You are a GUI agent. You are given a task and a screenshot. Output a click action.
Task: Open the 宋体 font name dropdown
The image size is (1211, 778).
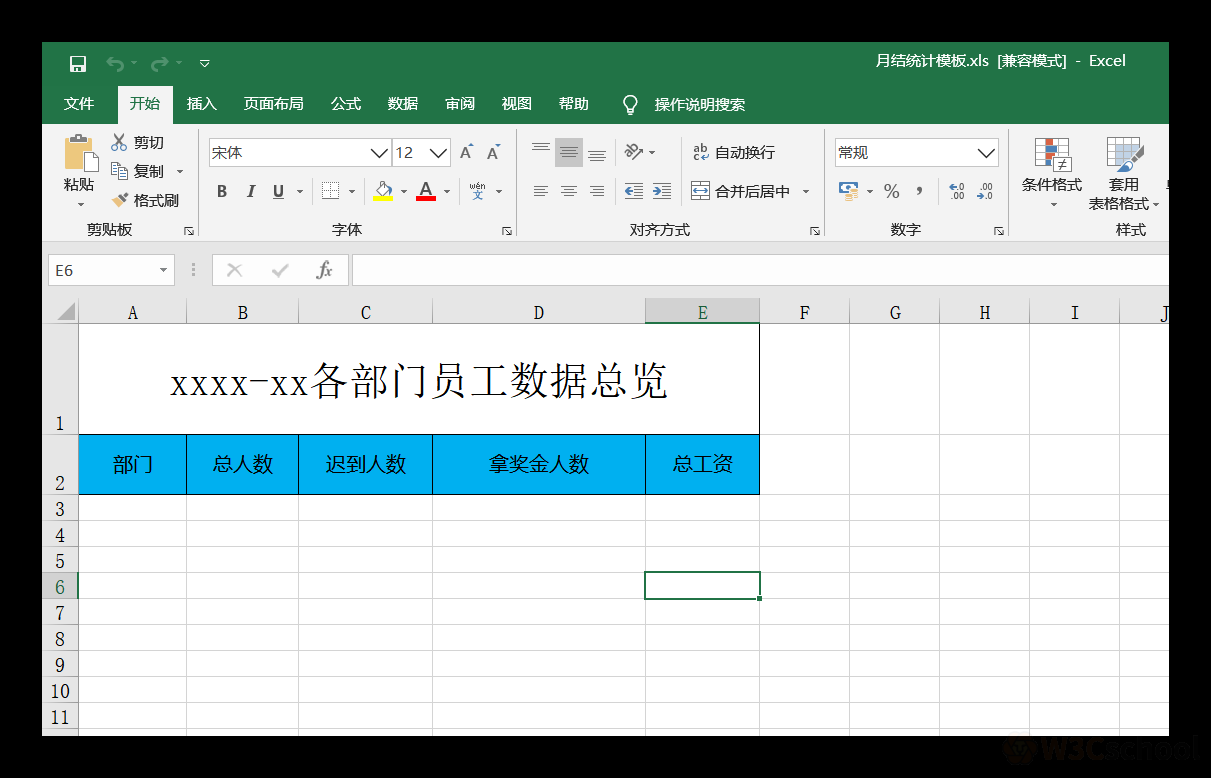pos(380,153)
